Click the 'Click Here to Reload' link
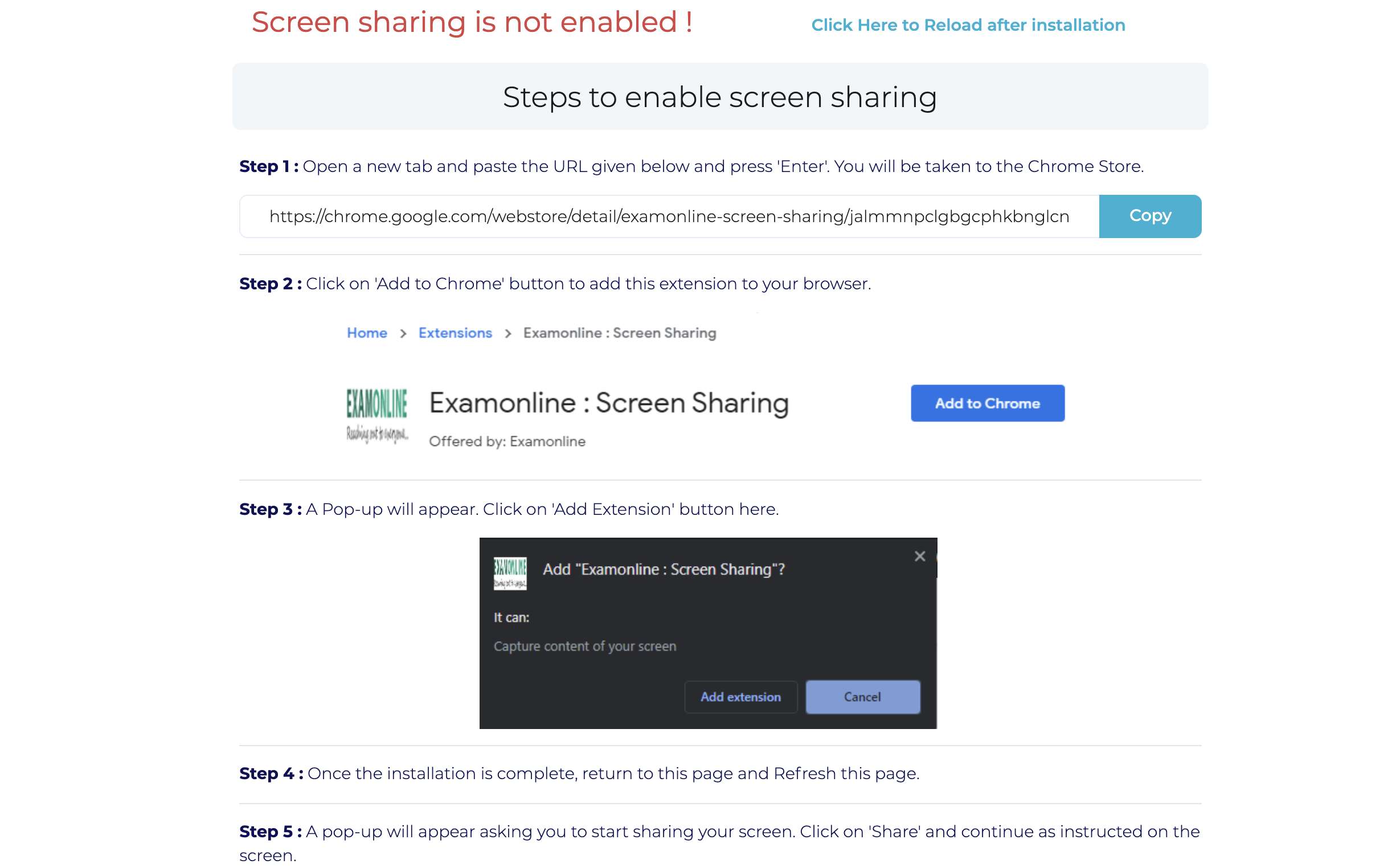Viewport: 1400px width, 868px height. 968,25
